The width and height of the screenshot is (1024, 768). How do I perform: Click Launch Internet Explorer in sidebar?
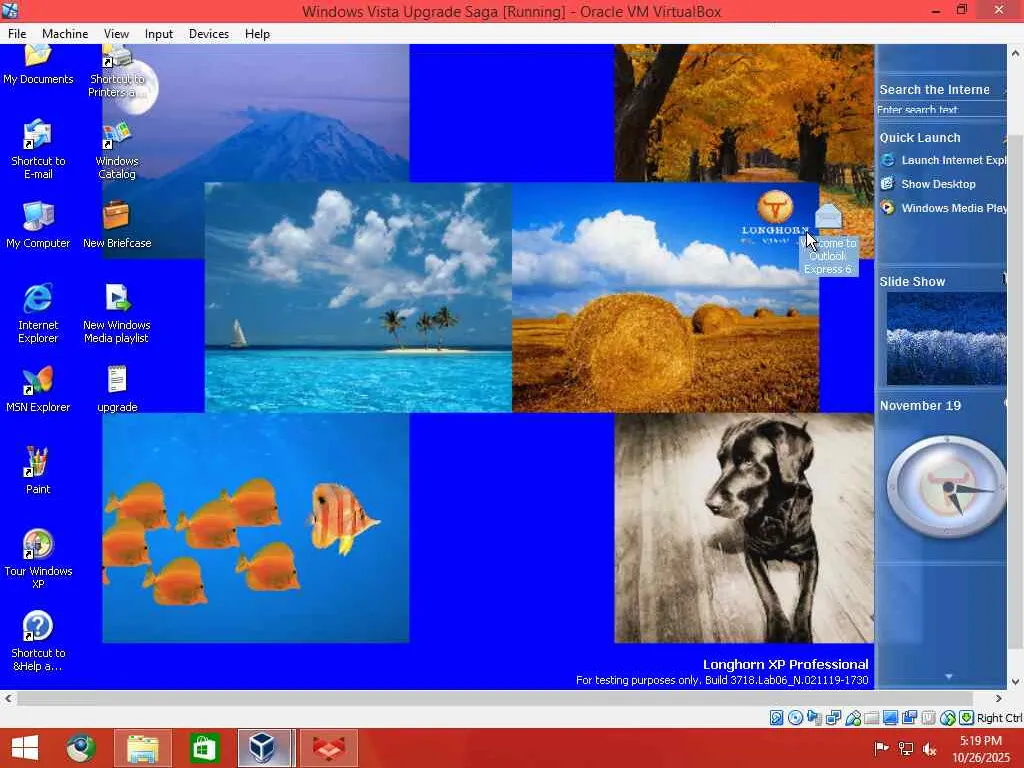943,160
